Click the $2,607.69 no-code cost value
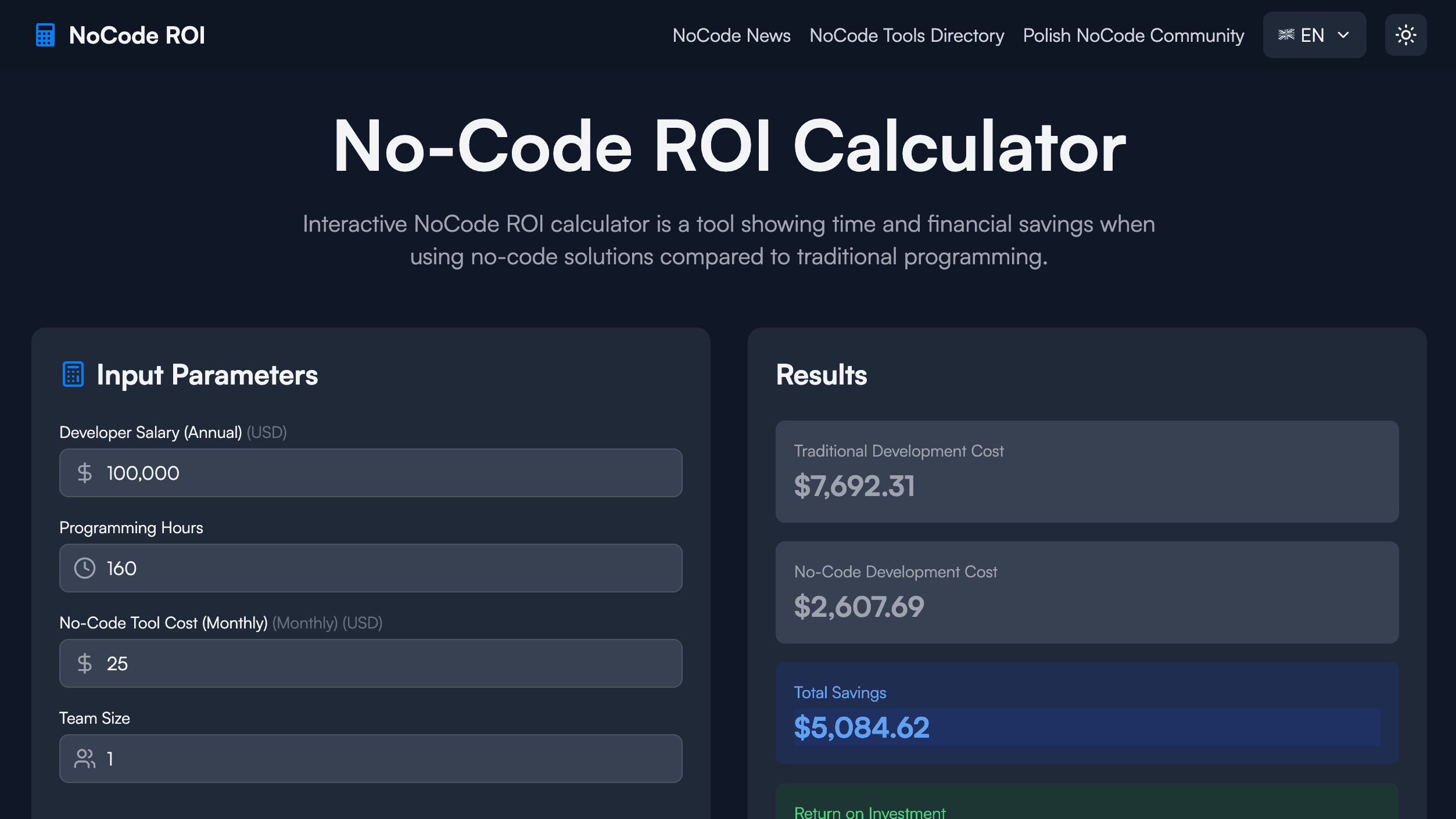The image size is (1456, 819). pos(859,607)
